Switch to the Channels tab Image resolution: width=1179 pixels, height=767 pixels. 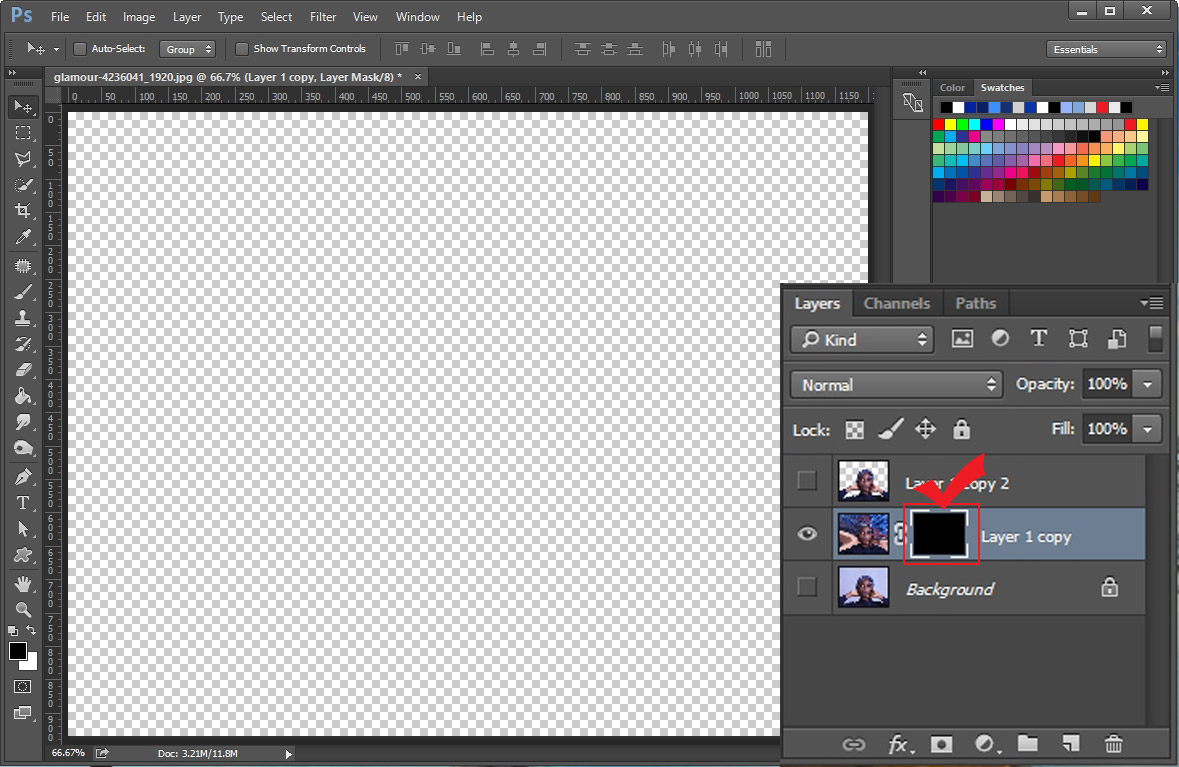[x=896, y=303]
